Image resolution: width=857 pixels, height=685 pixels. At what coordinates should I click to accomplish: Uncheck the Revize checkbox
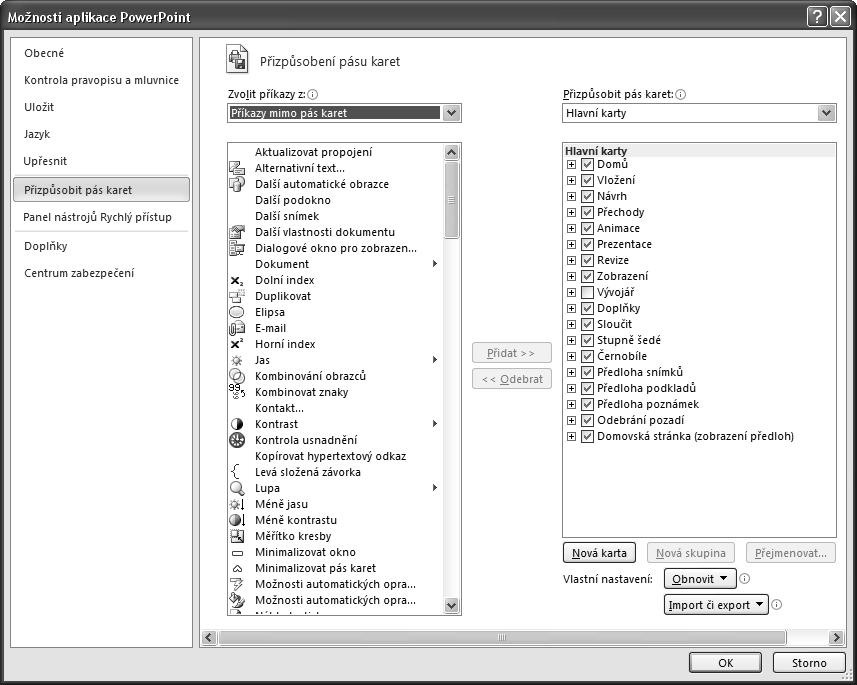point(588,260)
